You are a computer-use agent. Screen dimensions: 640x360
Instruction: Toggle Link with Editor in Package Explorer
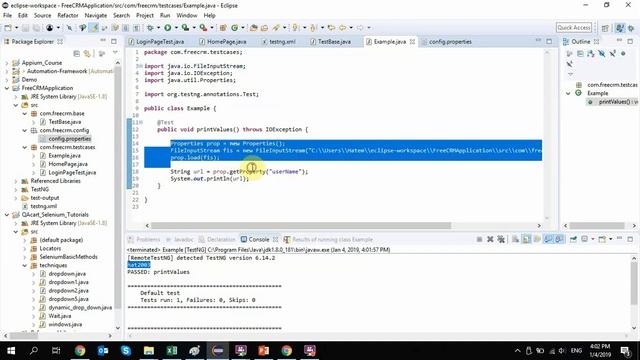87,53
